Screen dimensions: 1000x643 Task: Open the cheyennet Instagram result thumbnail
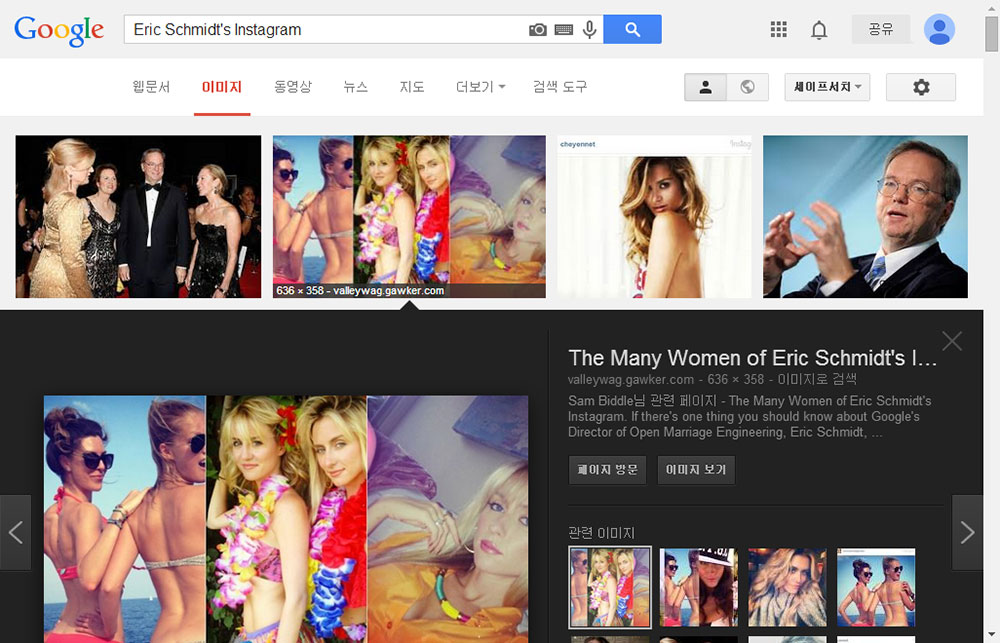pyautogui.click(x=654, y=216)
